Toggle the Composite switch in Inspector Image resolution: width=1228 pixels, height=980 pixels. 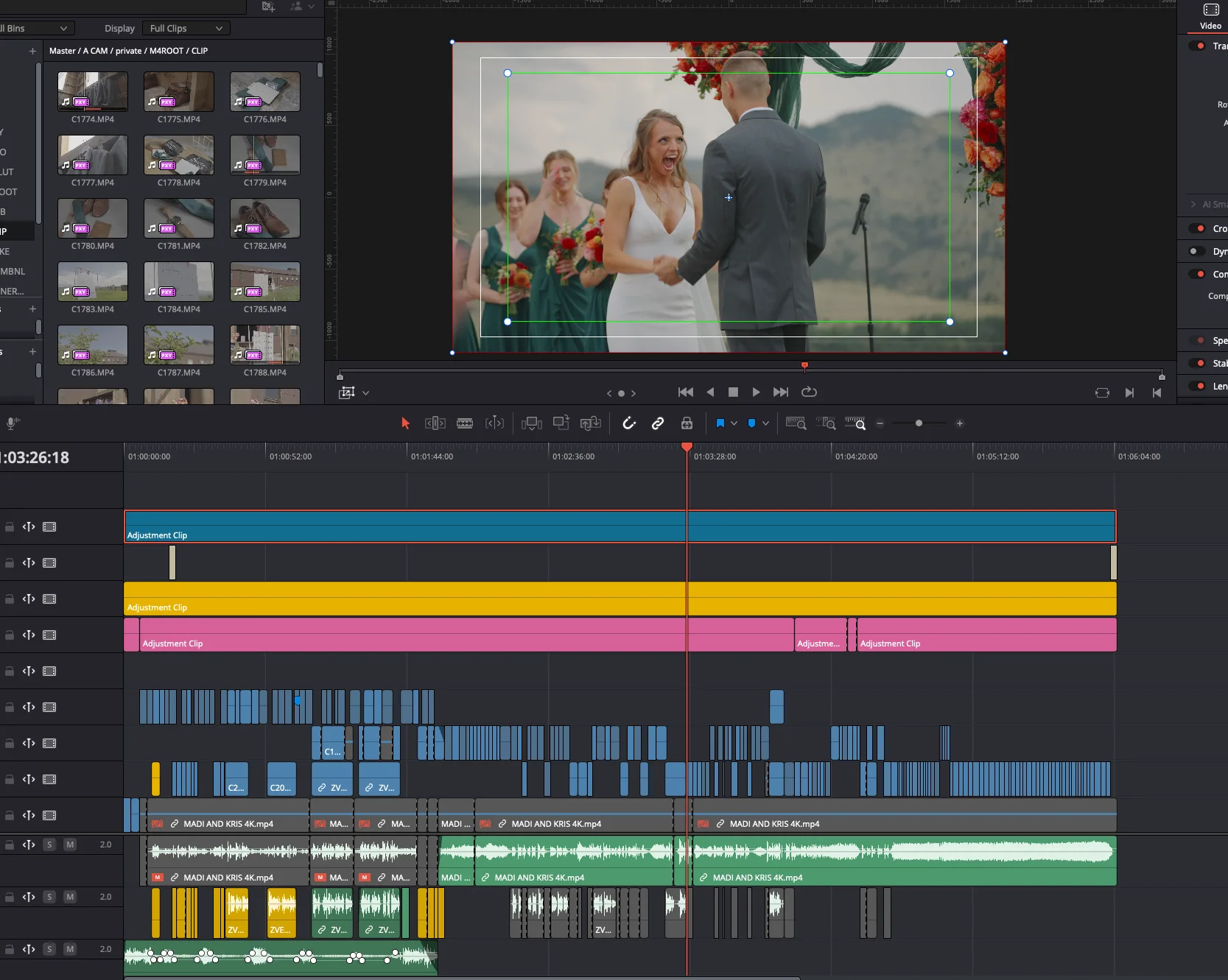point(1197,274)
